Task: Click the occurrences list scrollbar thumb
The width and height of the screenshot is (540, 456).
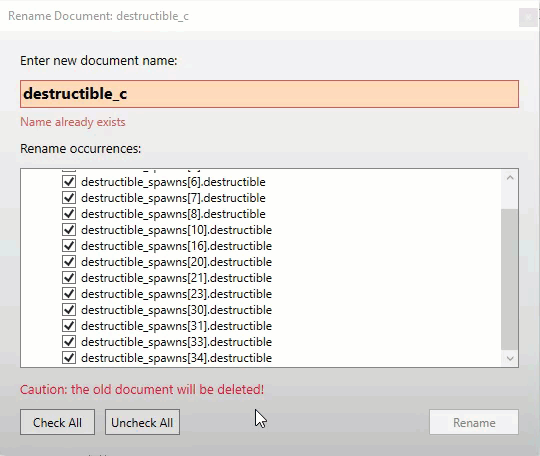Action: point(510,279)
